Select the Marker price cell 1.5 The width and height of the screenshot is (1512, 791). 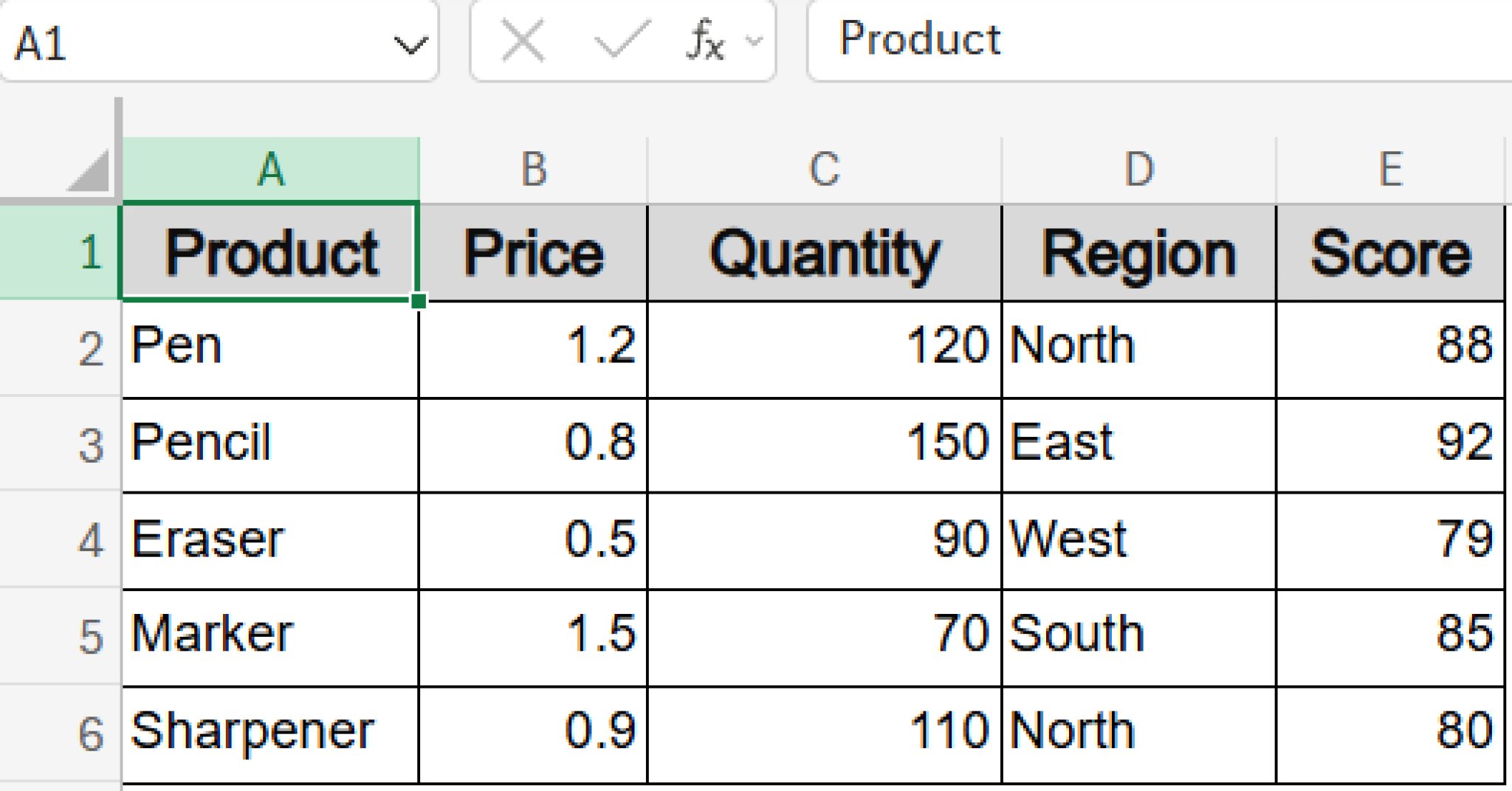point(534,636)
